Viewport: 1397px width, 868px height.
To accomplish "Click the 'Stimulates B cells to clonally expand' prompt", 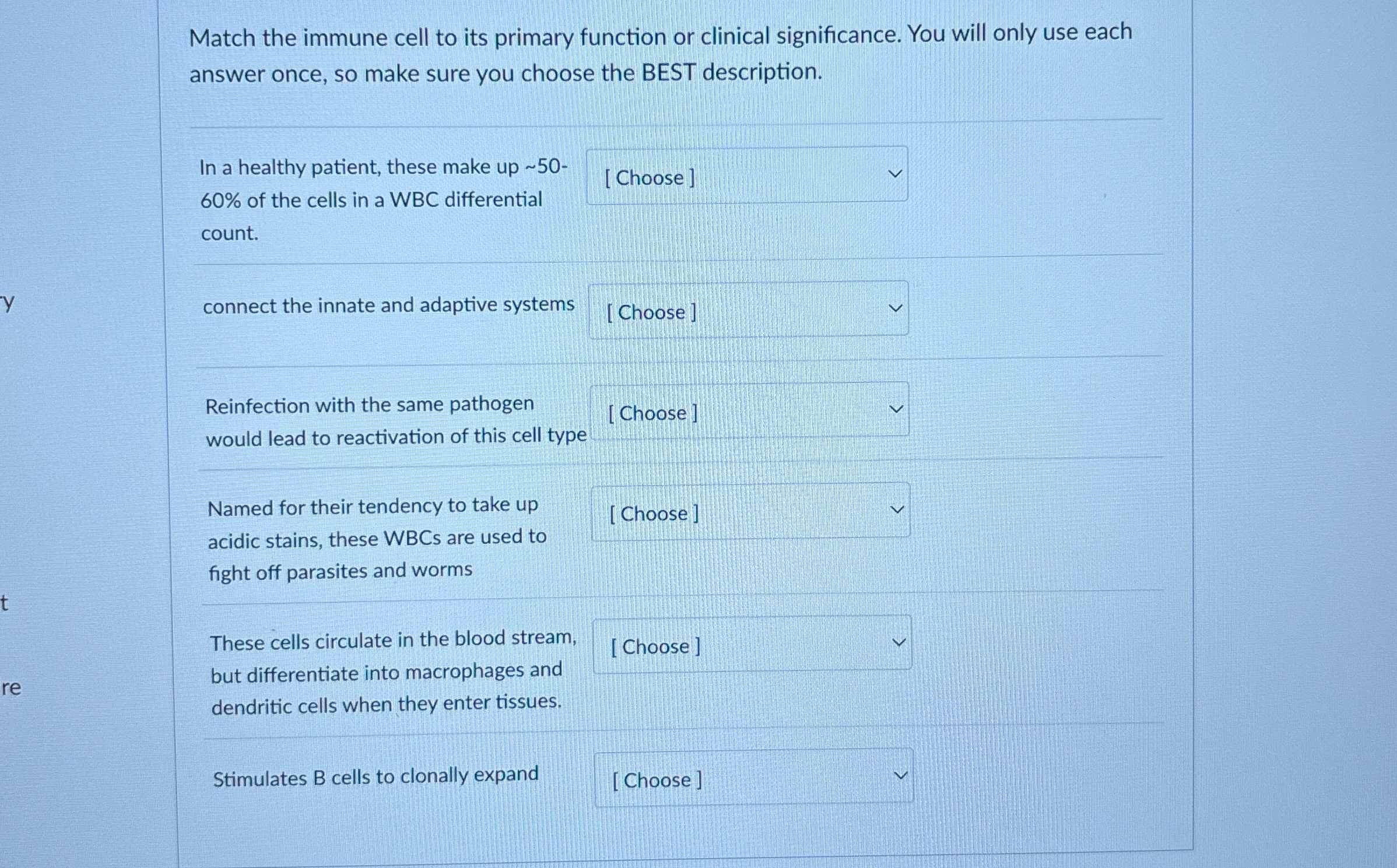I will (375, 777).
